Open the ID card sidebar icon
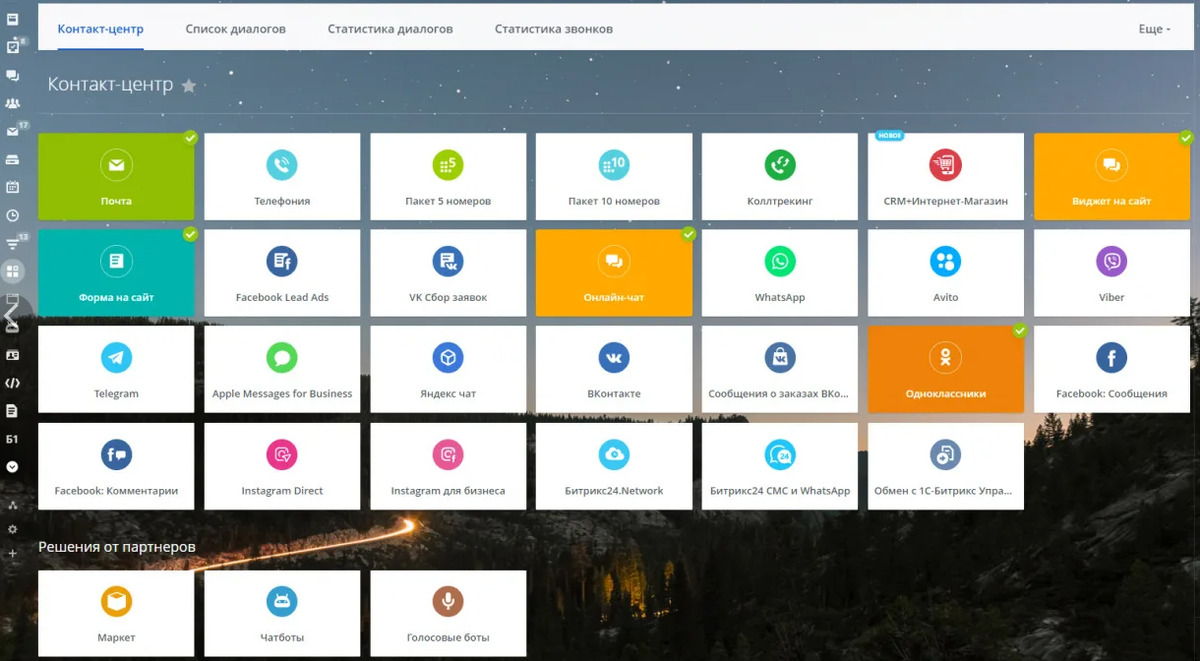 click(x=13, y=355)
